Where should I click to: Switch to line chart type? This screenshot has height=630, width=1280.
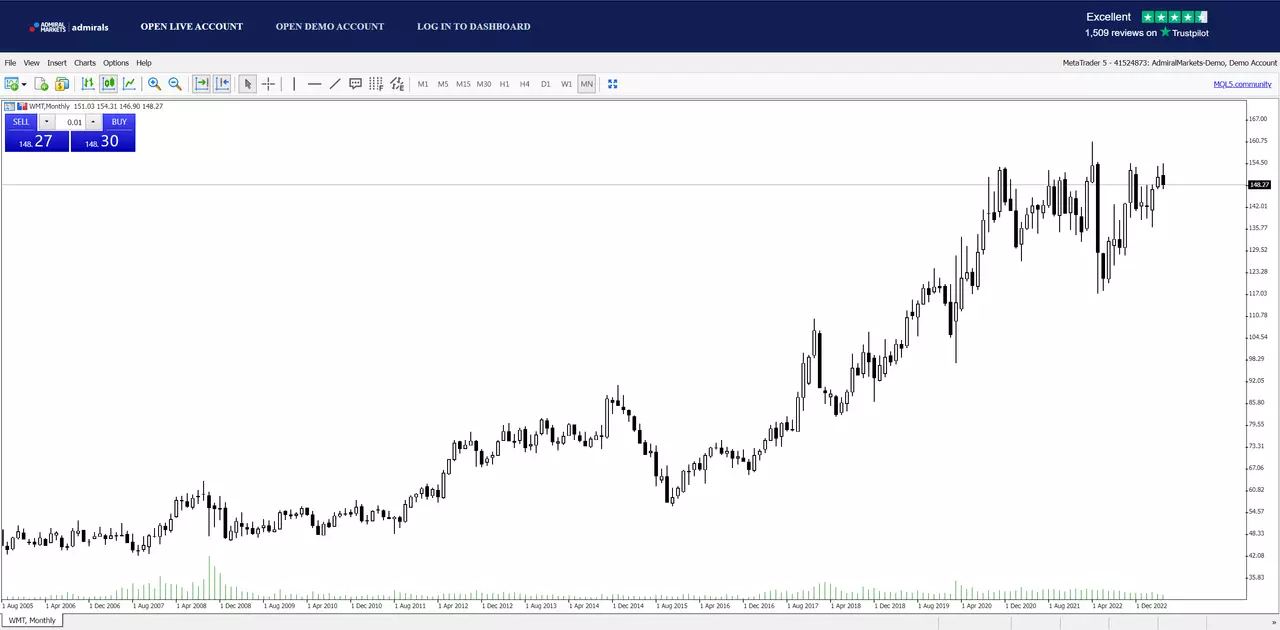(x=129, y=84)
